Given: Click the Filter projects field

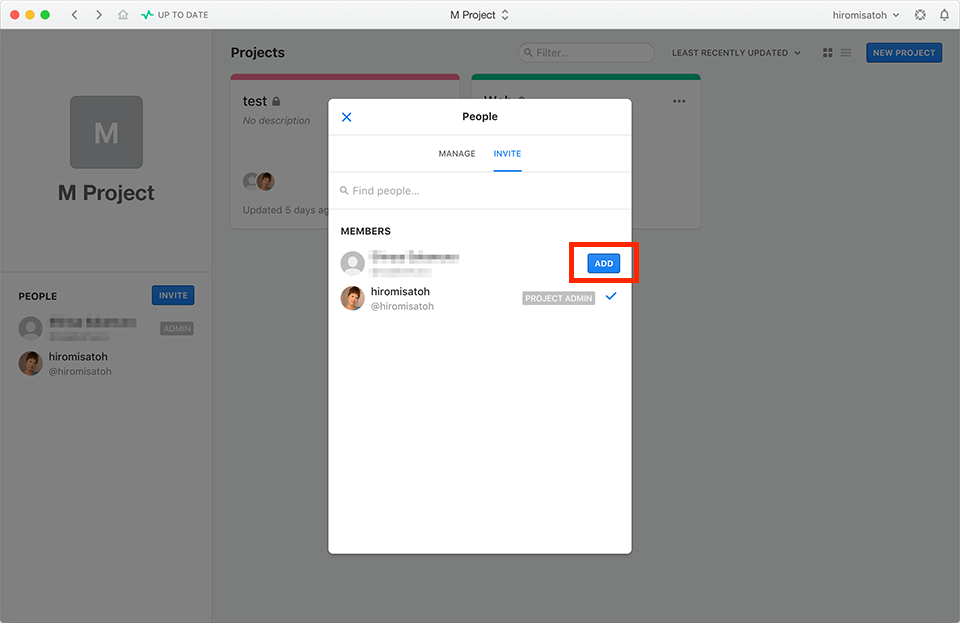Looking at the screenshot, I should 586,53.
